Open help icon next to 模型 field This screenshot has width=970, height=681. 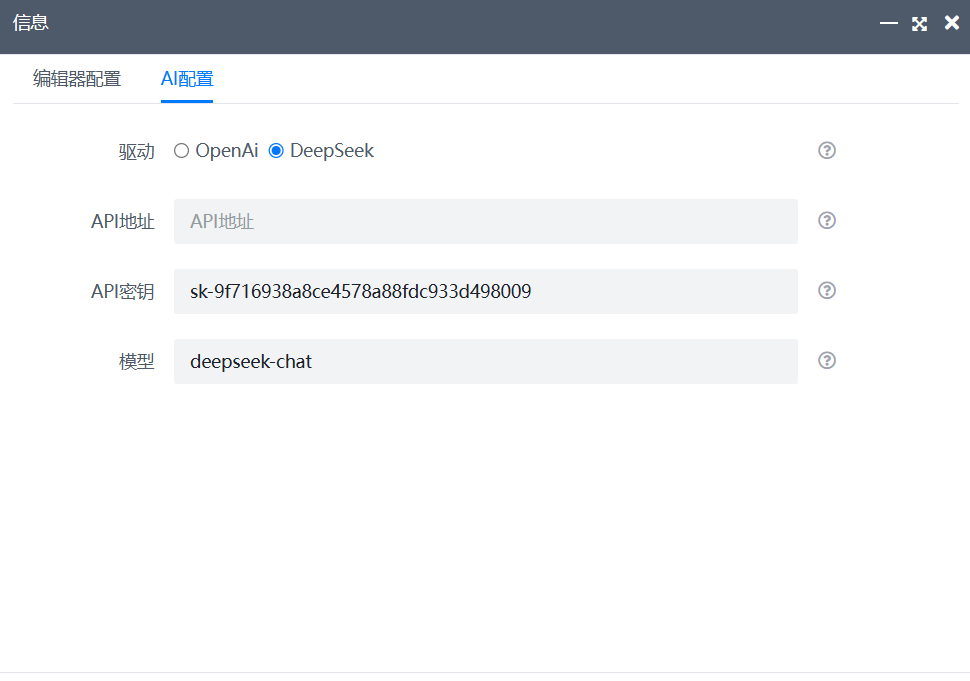826,361
